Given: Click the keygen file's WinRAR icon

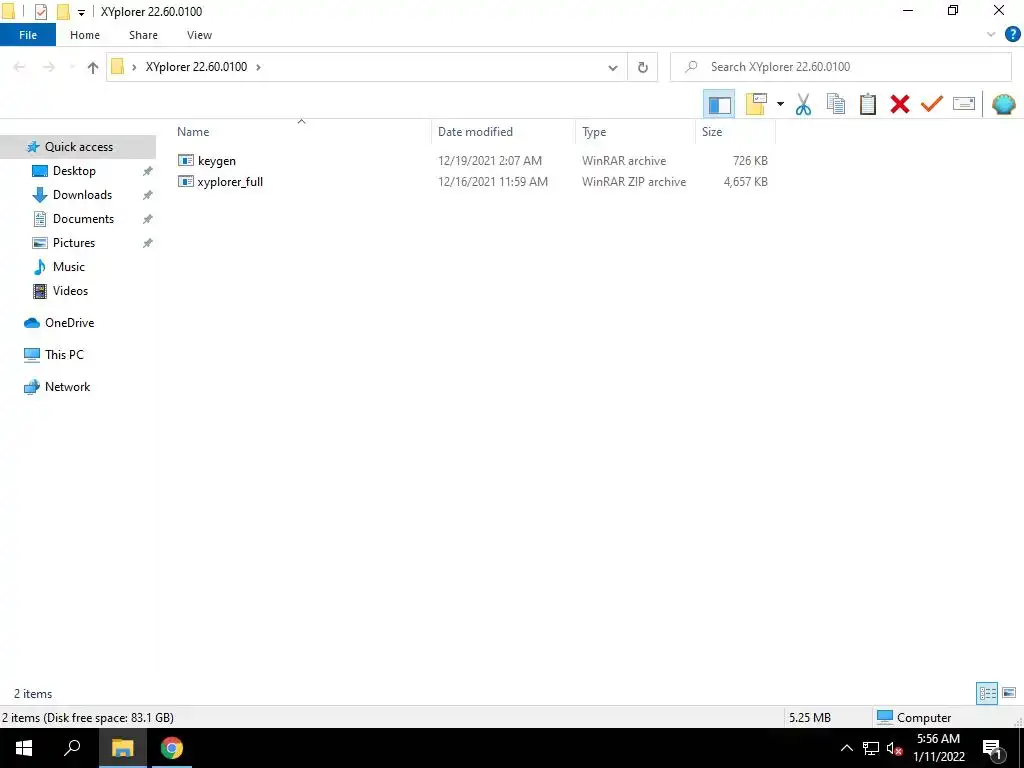Looking at the screenshot, I should click(x=186, y=161).
